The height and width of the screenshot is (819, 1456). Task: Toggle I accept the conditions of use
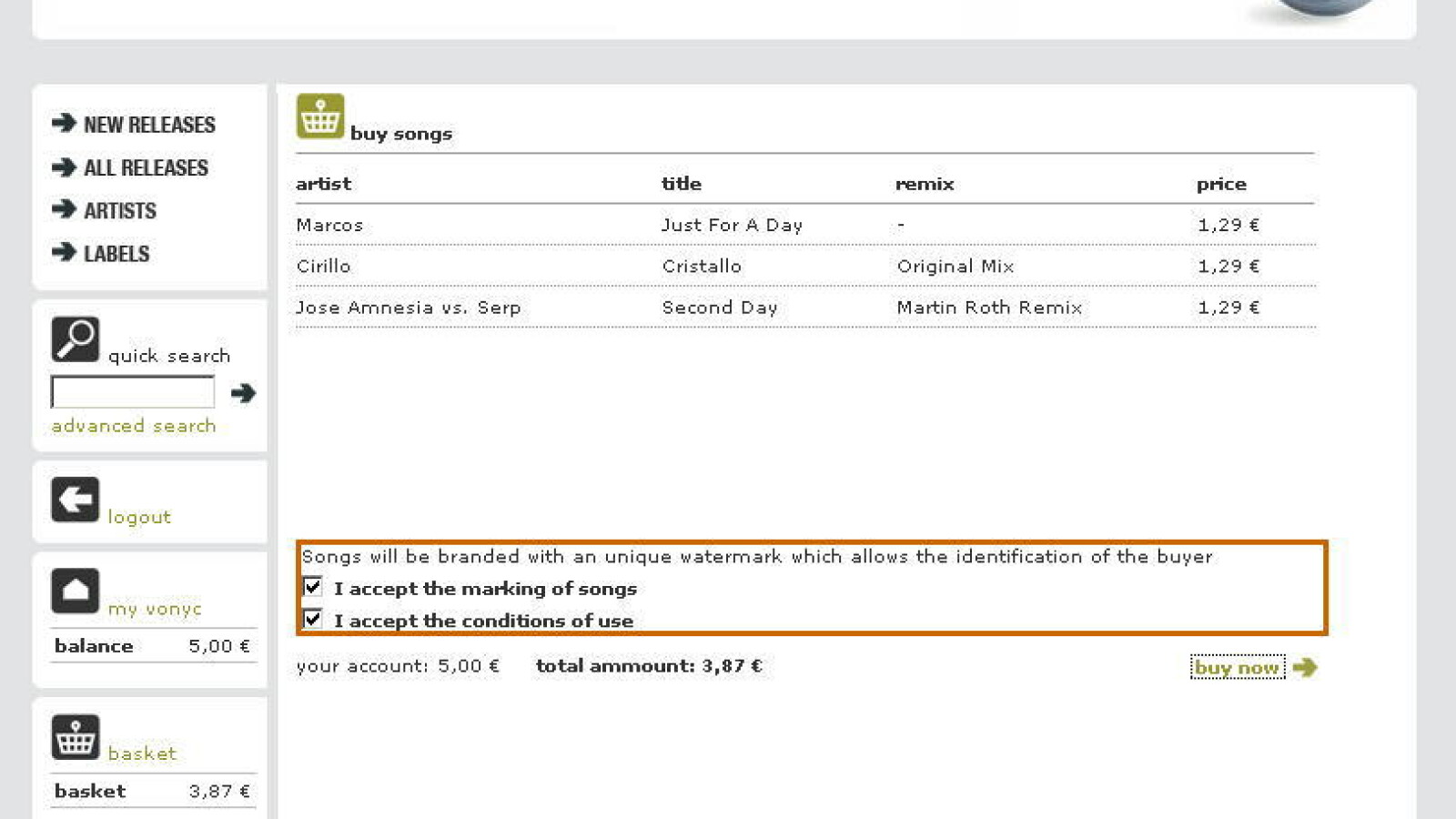[312, 620]
